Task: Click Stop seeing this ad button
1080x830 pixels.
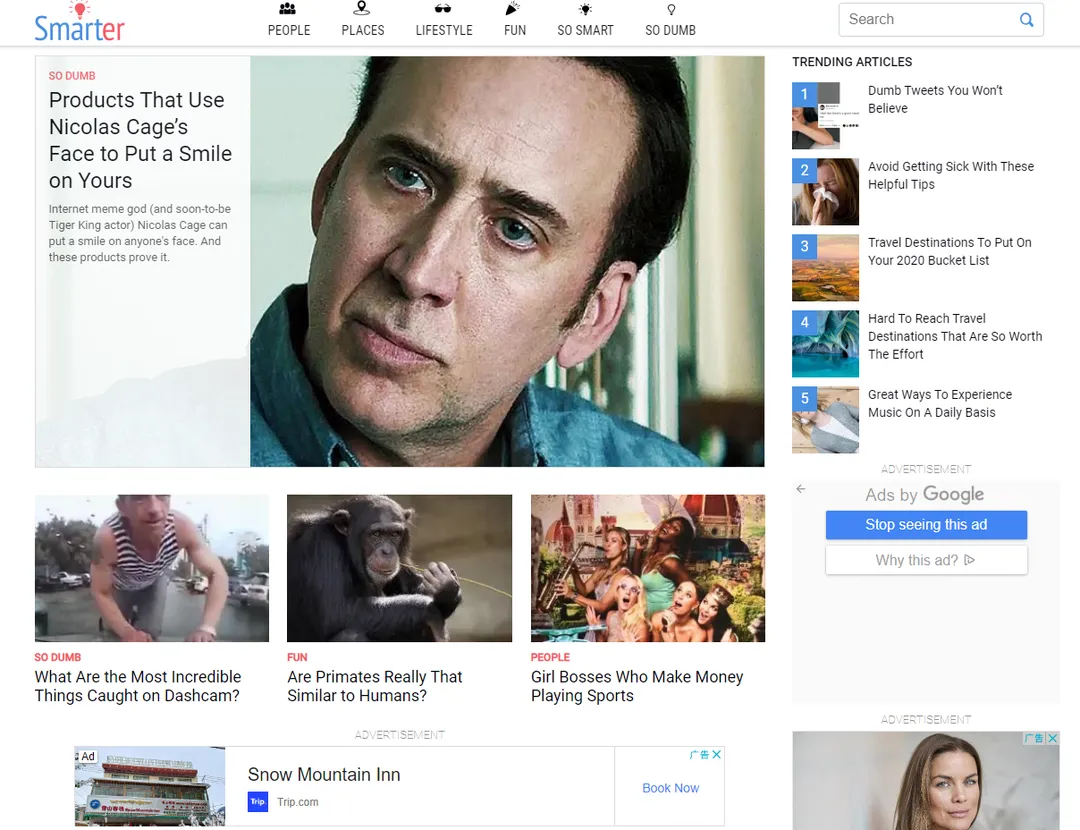Action: point(926,525)
